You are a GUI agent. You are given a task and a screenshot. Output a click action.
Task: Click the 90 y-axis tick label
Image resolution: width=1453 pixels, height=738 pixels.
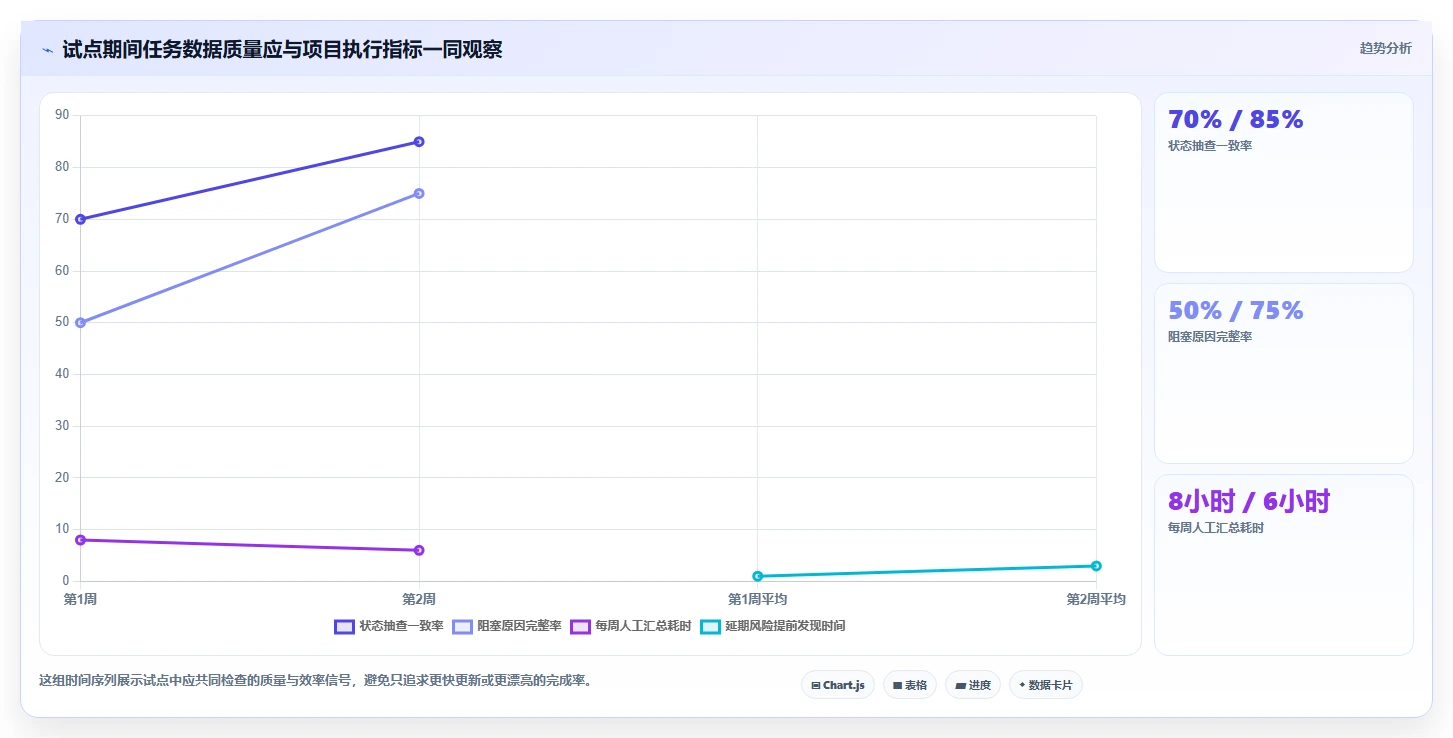(62, 115)
